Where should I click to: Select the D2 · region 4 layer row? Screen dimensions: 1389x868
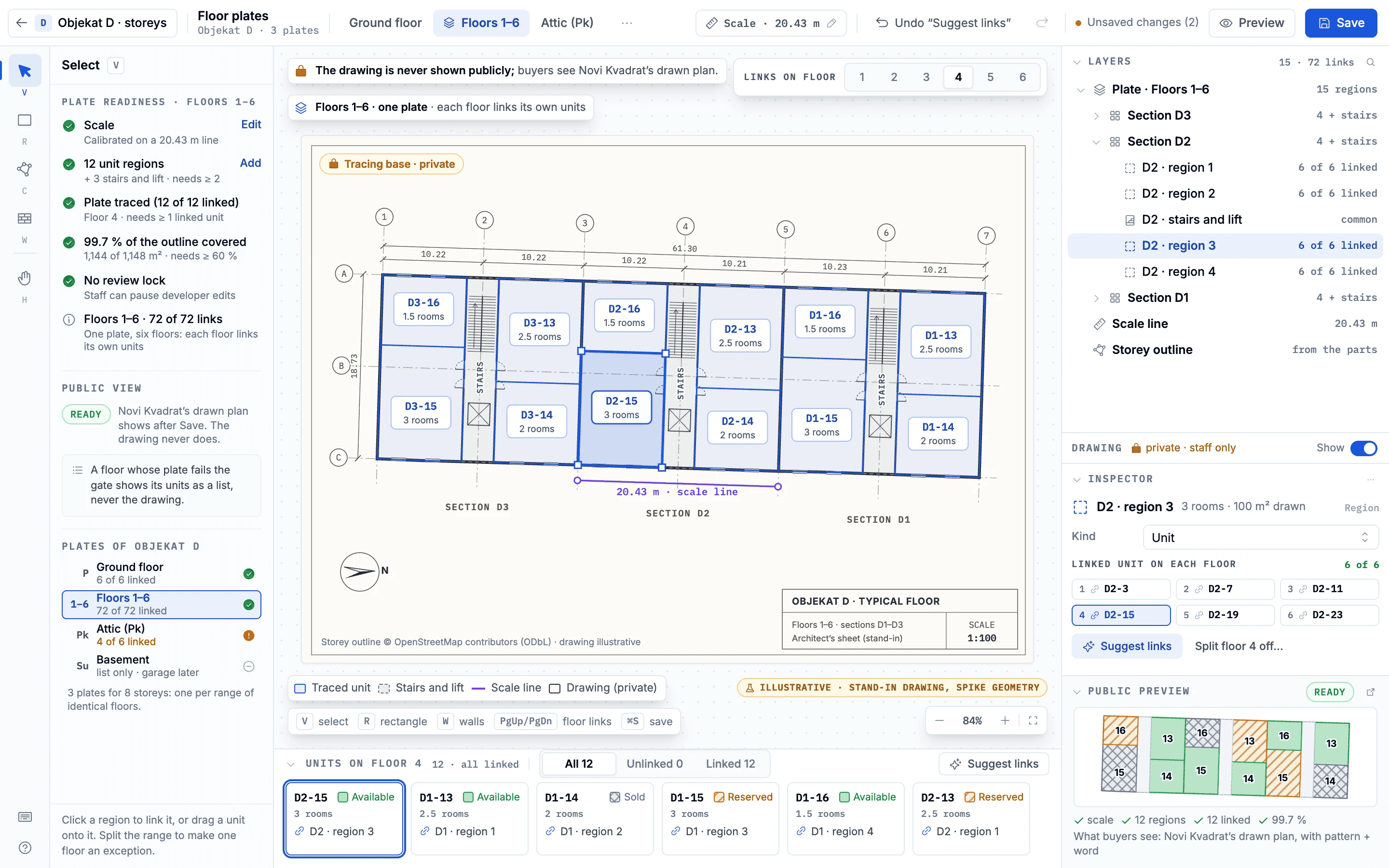pyautogui.click(x=1225, y=271)
